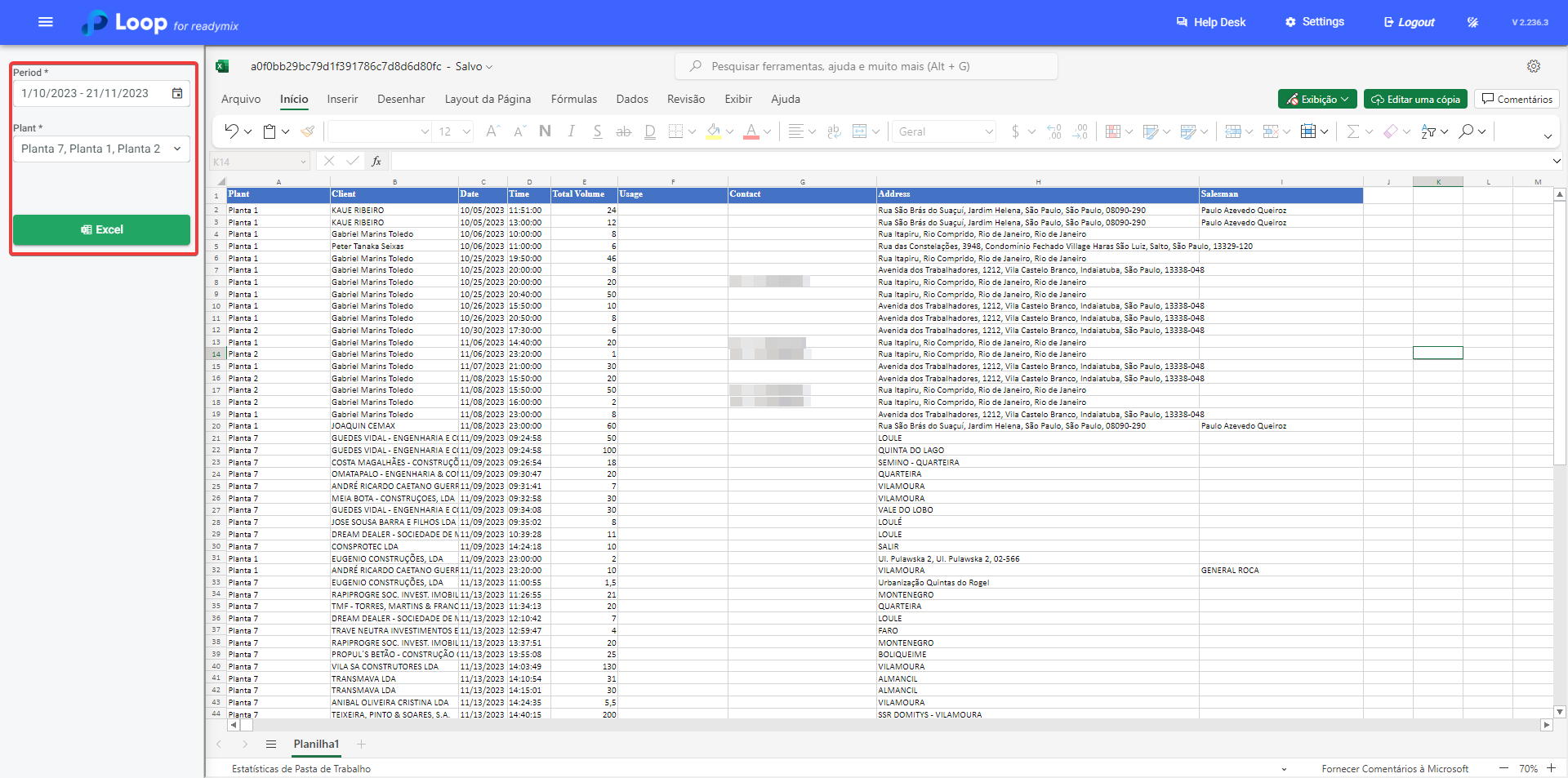Open the font size dropdown

coord(466,131)
